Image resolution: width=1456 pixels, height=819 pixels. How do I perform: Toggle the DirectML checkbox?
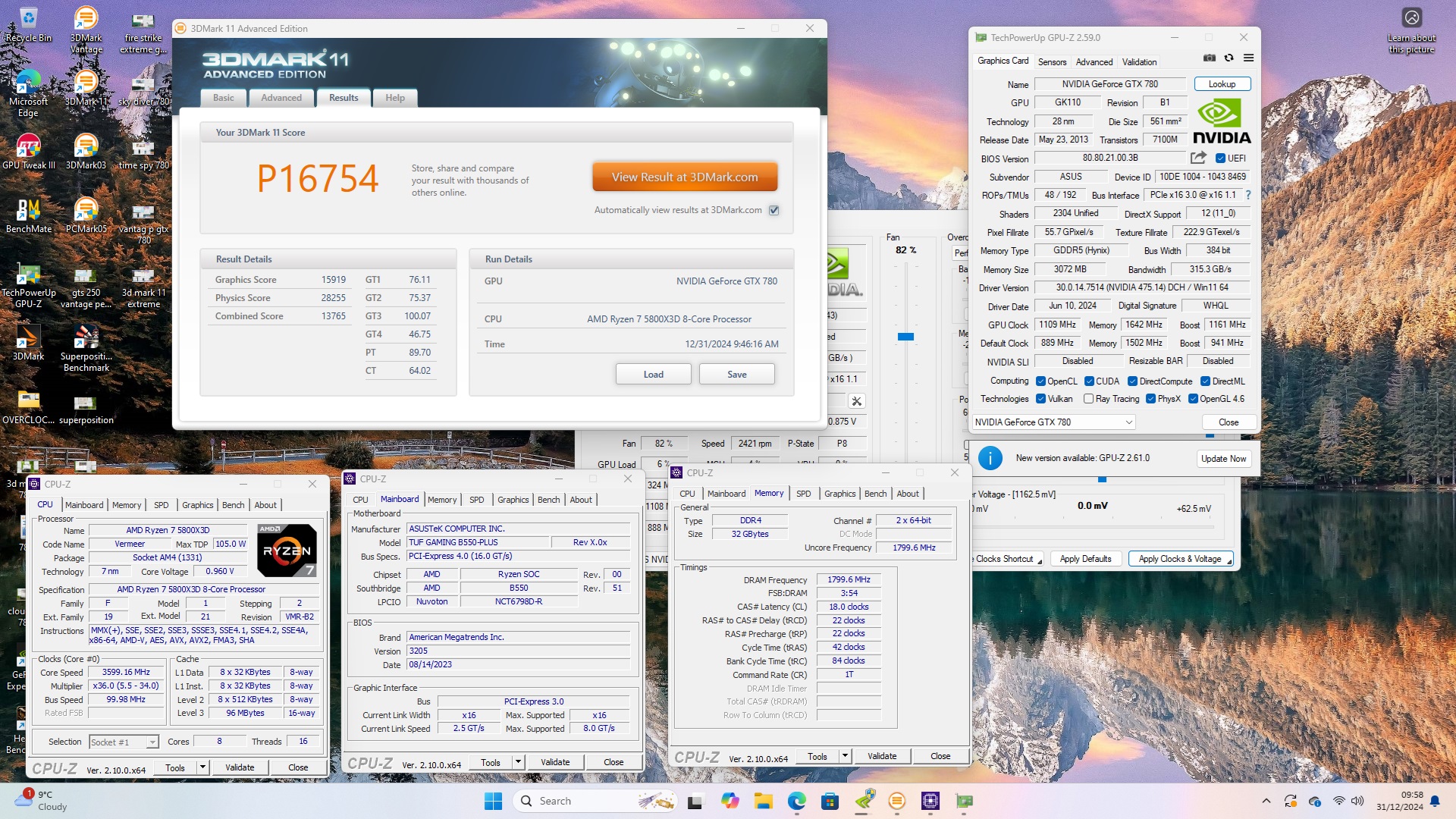1205,381
